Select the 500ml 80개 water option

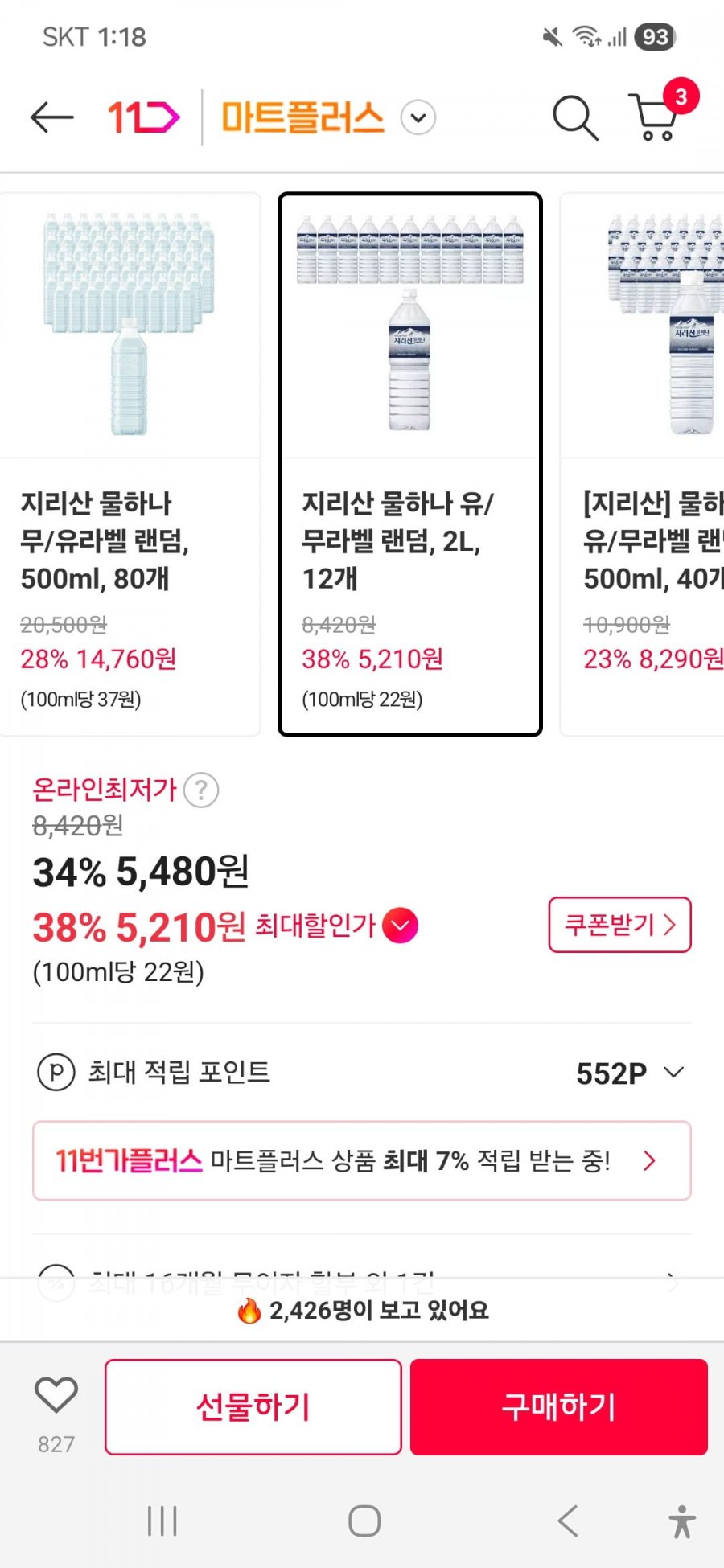tap(130, 464)
